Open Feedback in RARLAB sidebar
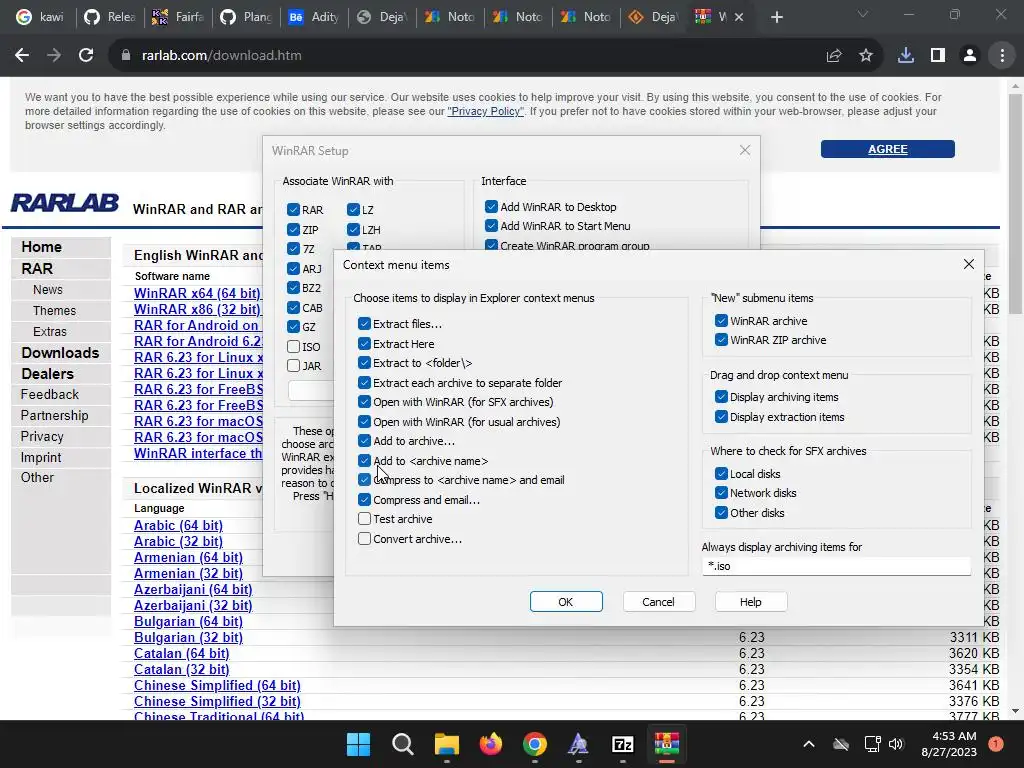The width and height of the screenshot is (1024, 768). click(x=50, y=394)
